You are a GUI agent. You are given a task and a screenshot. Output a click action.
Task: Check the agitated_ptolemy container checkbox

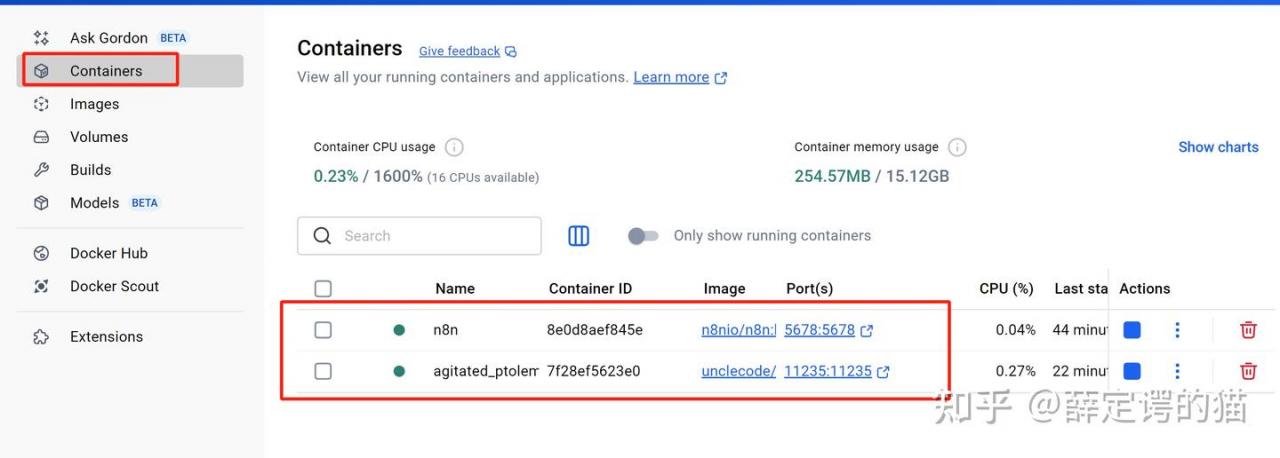point(323,371)
